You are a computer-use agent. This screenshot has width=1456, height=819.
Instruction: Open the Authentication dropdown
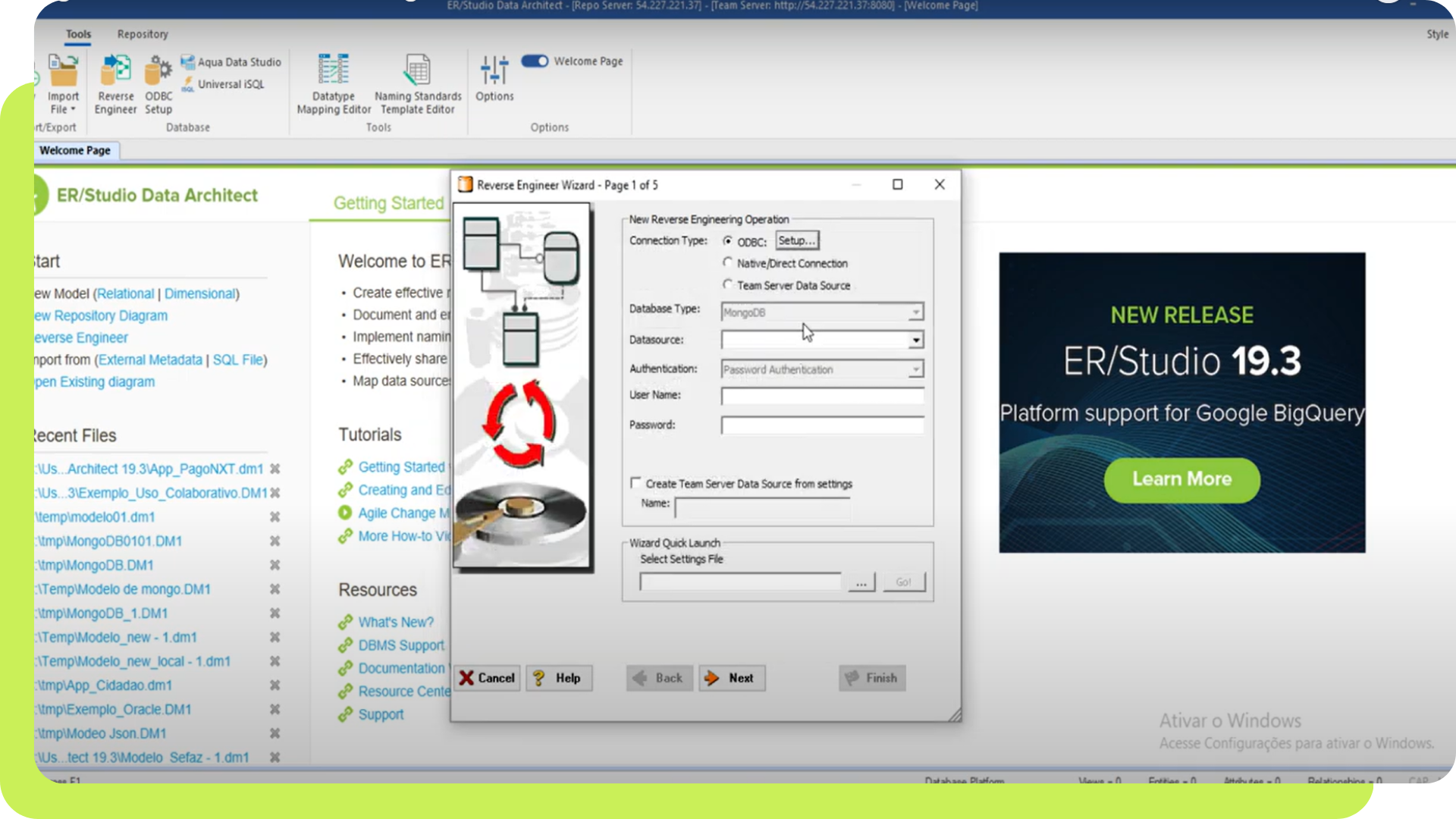915,369
